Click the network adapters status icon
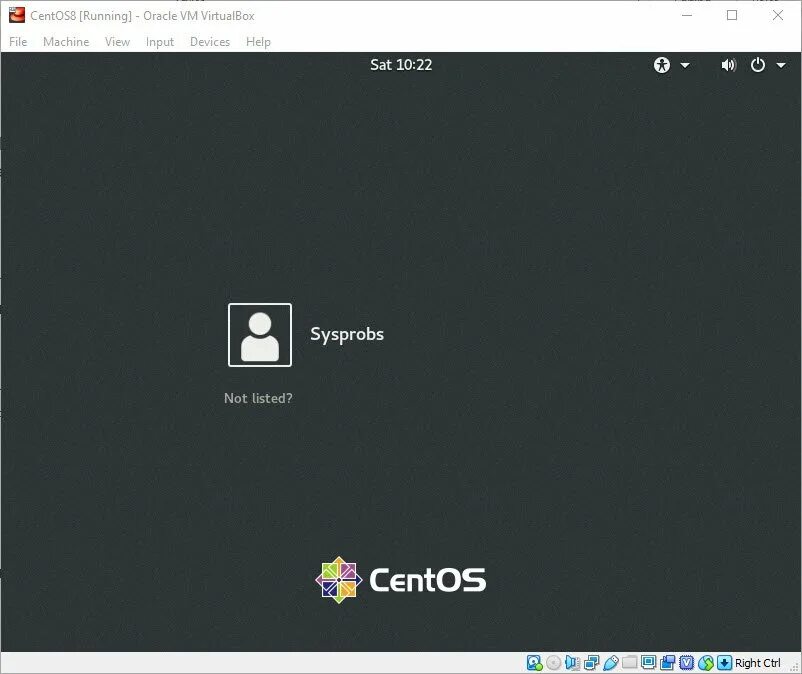 (x=592, y=663)
